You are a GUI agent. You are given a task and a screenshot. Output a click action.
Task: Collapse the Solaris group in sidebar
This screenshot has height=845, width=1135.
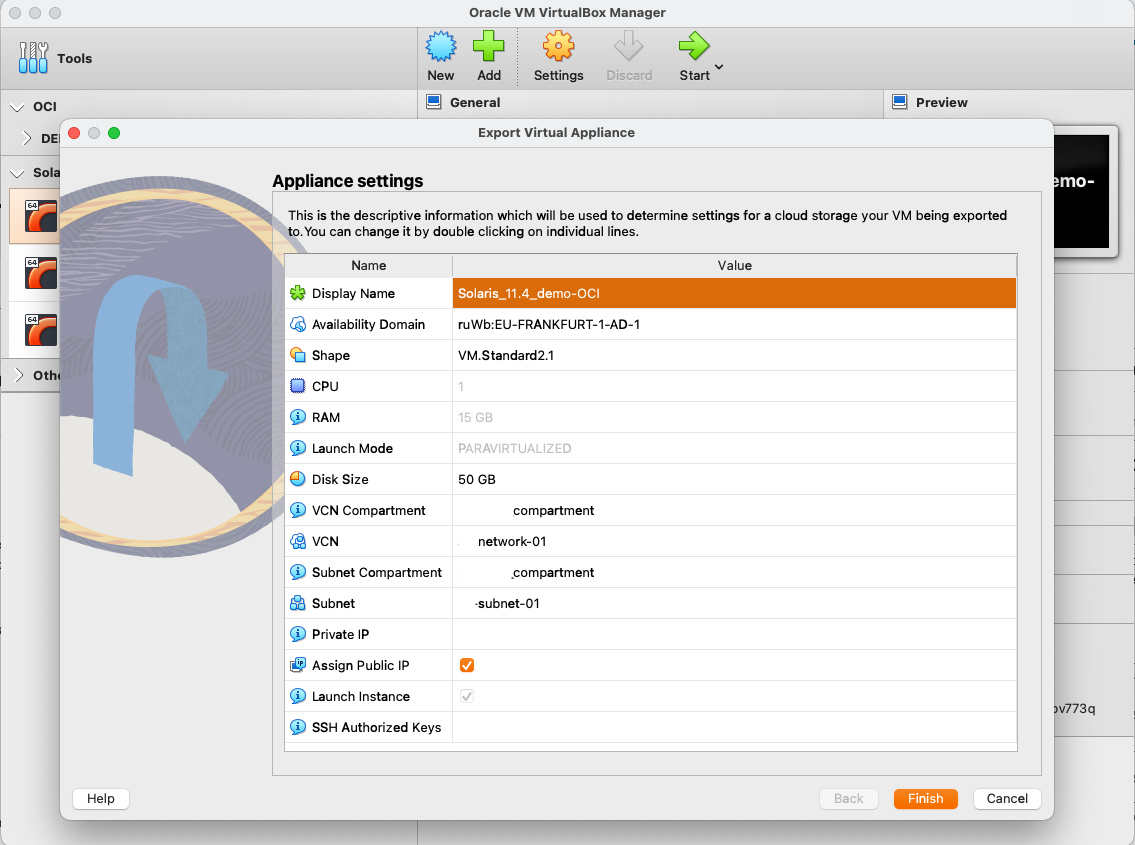coord(17,173)
